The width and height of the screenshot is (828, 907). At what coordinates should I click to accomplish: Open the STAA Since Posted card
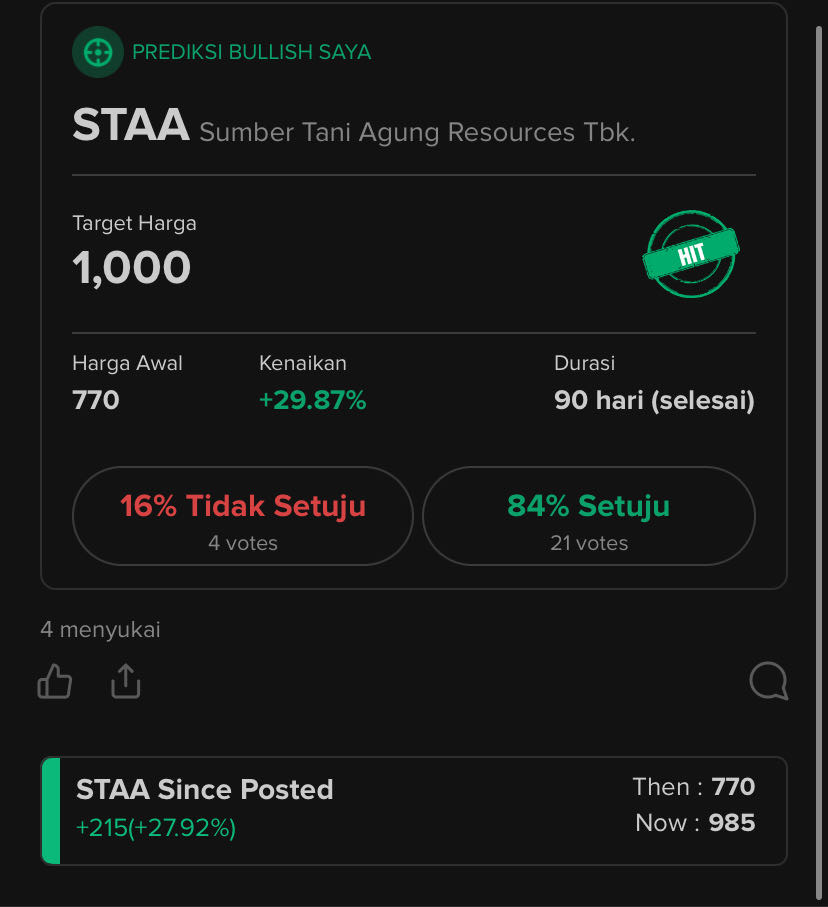click(x=414, y=811)
